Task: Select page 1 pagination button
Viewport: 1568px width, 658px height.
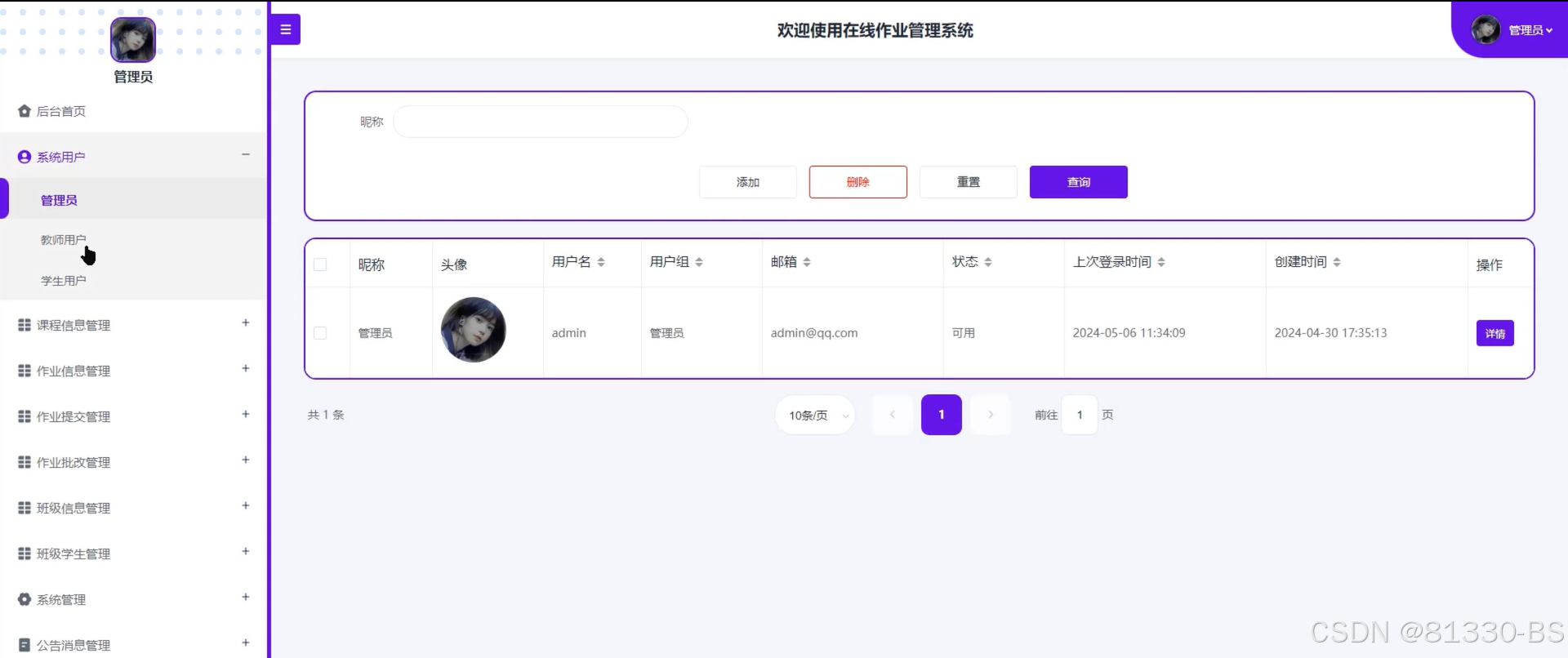Action: (x=942, y=415)
